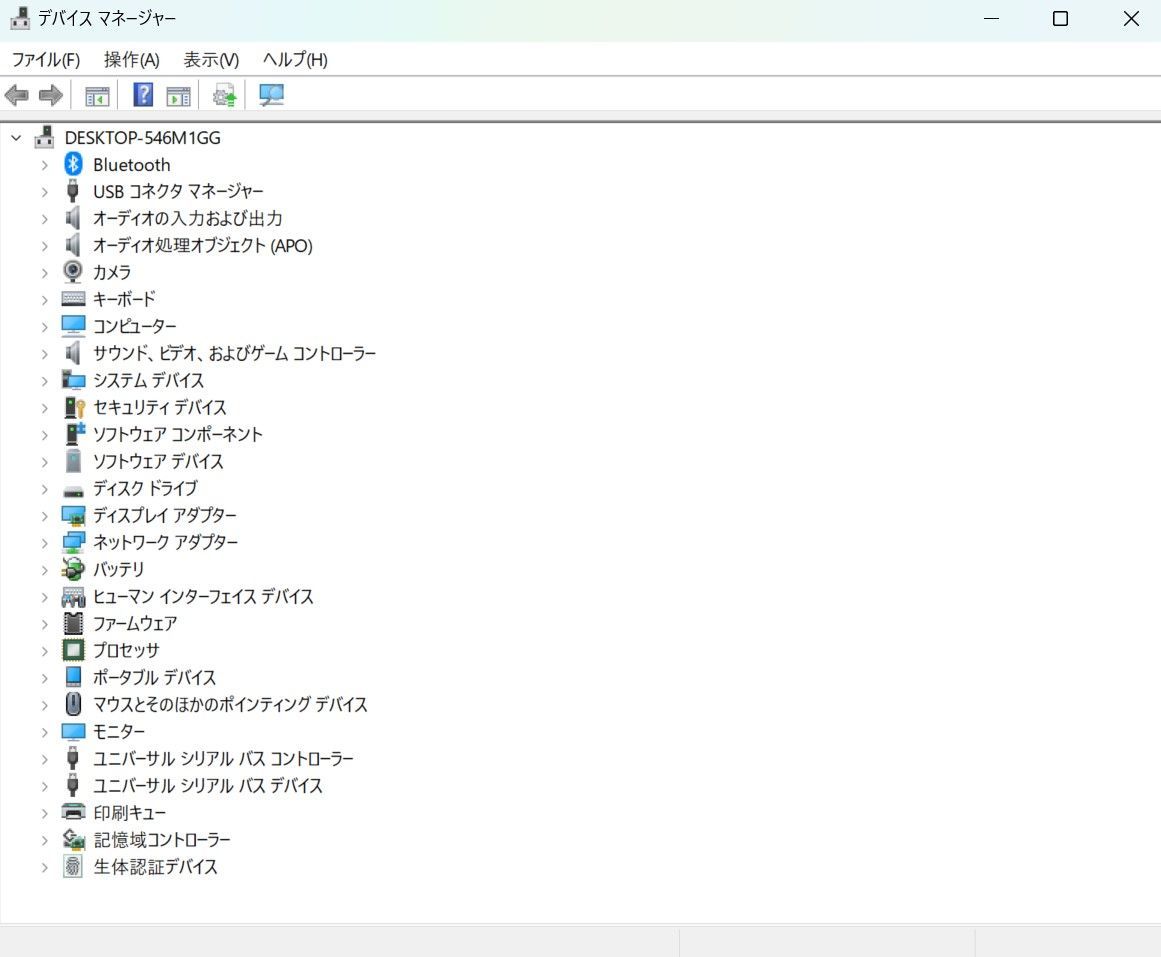The image size is (1161, 957).
Task: Click the ファームウェア chip icon
Action: (73, 623)
